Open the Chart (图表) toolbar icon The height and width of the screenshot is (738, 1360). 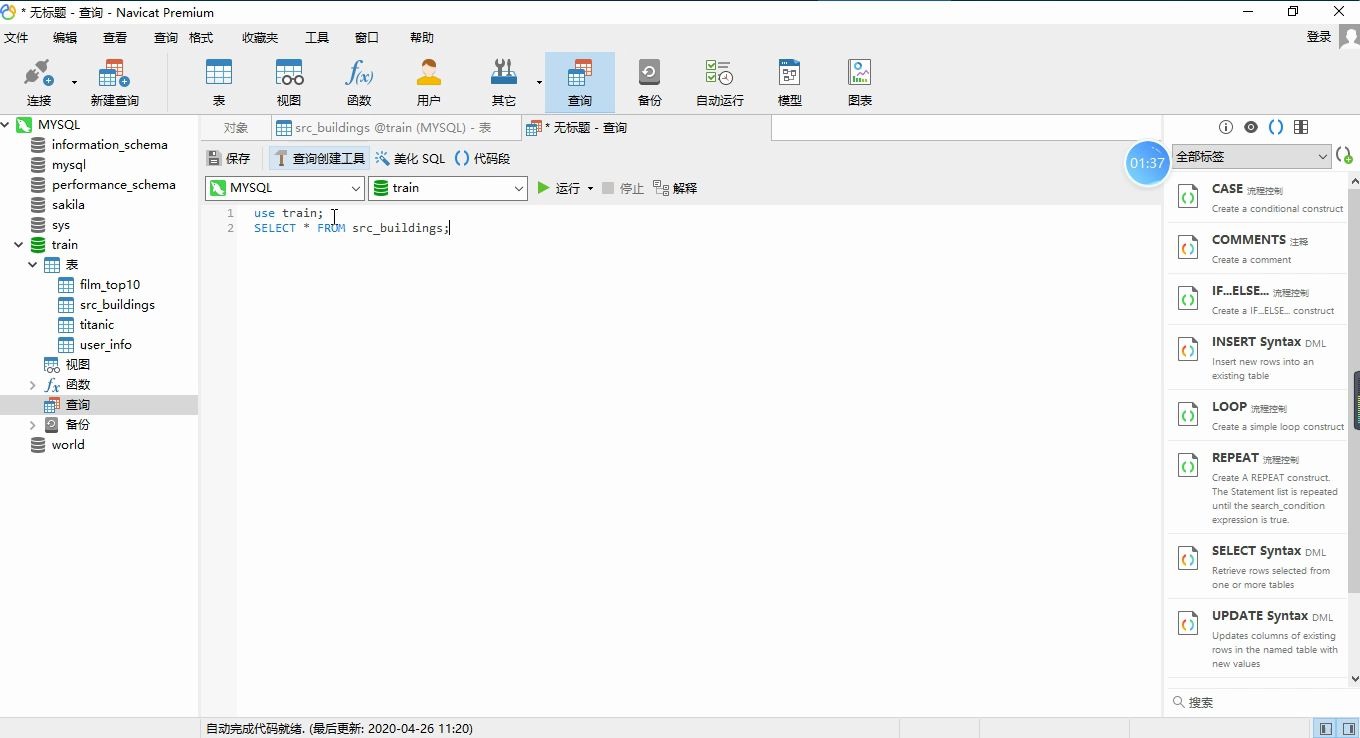pos(860,83)
